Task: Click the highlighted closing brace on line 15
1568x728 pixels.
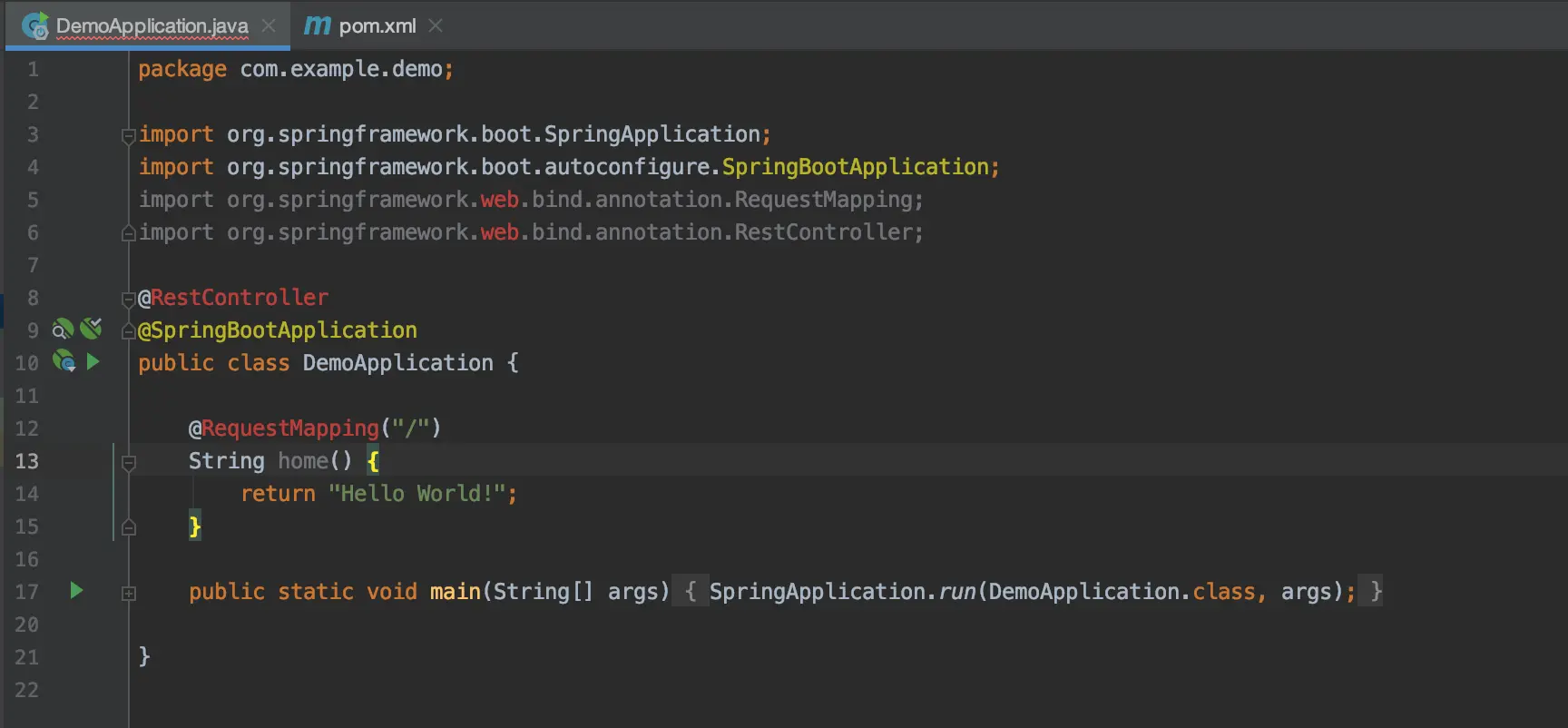Action: tap(195, 526)
